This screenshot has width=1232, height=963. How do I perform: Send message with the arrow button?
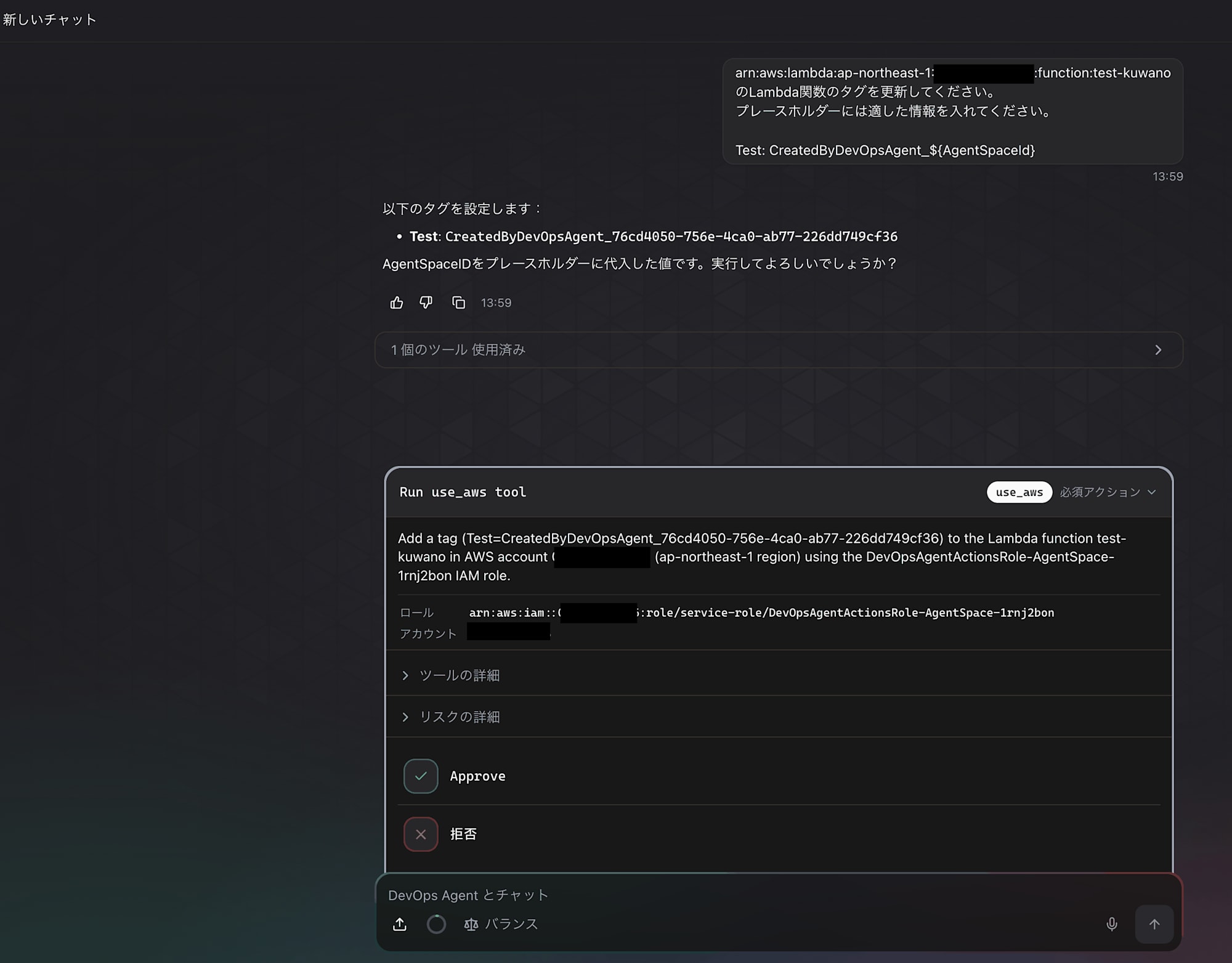[1154, 924]
